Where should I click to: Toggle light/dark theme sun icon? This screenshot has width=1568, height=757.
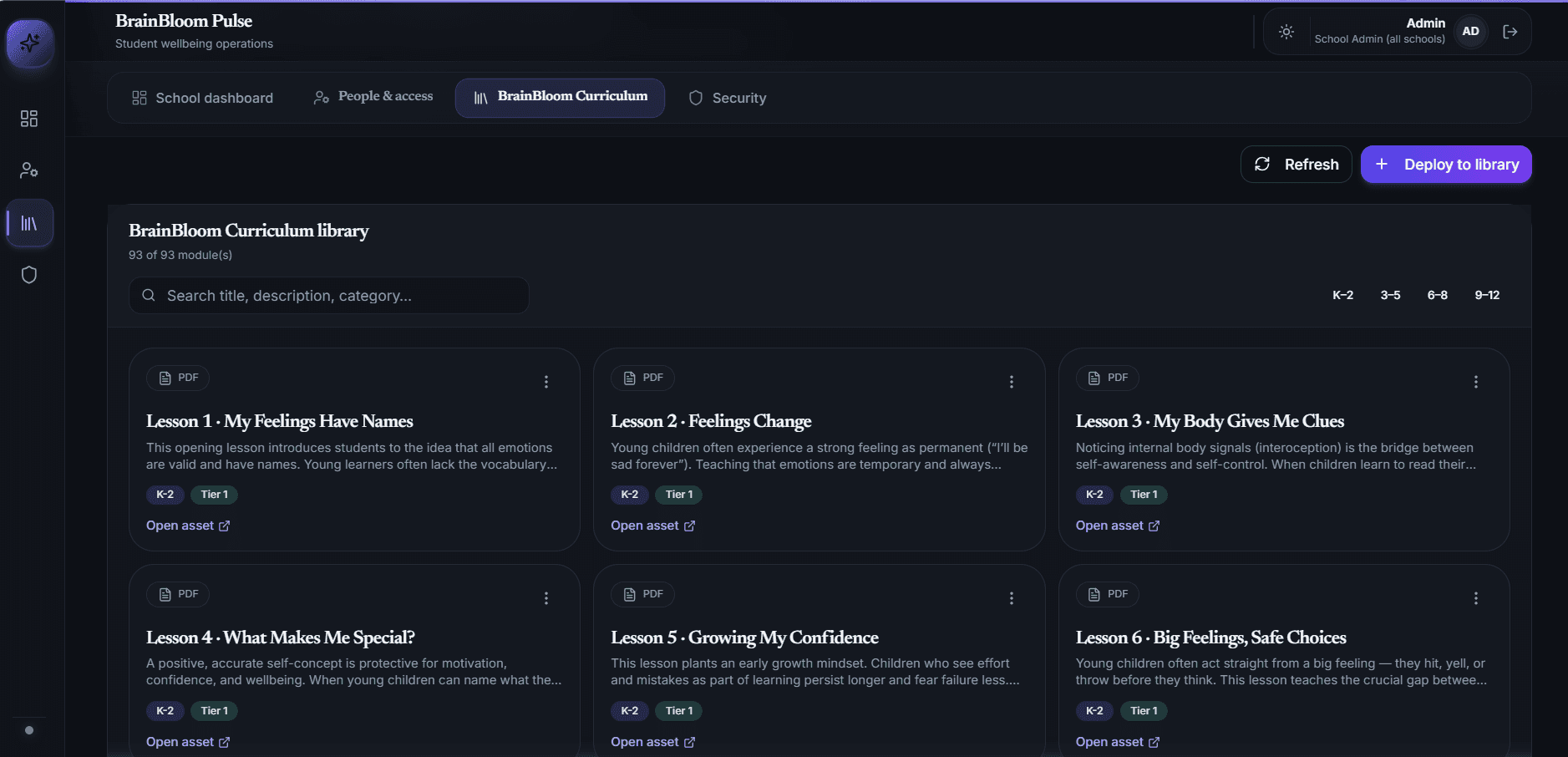tap(1286, 32)
